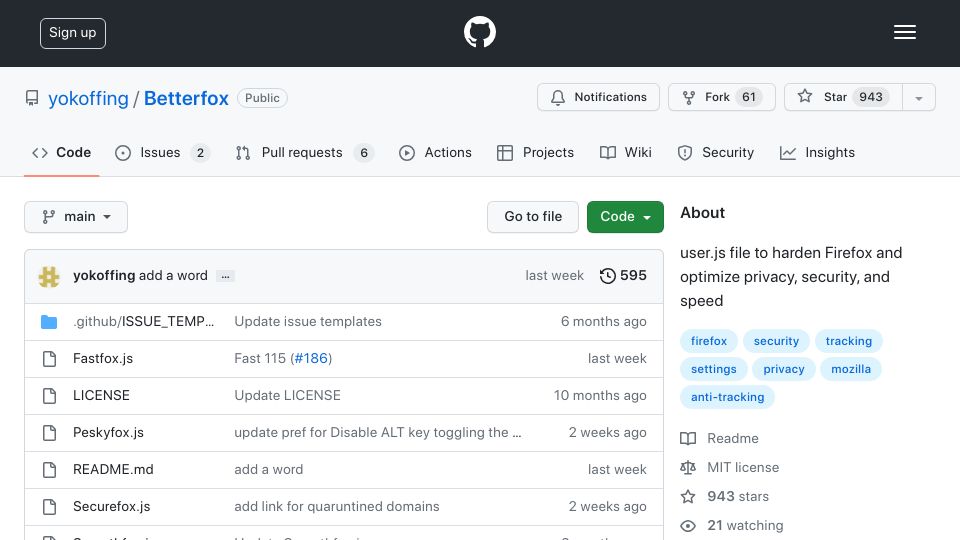Open the Issues tab
The height and width of the screenshot is (540, 960).
coord(162,152)
